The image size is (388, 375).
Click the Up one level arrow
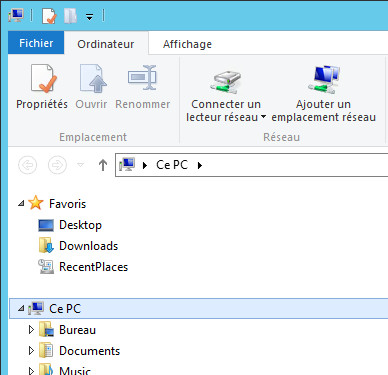[103, 165]
